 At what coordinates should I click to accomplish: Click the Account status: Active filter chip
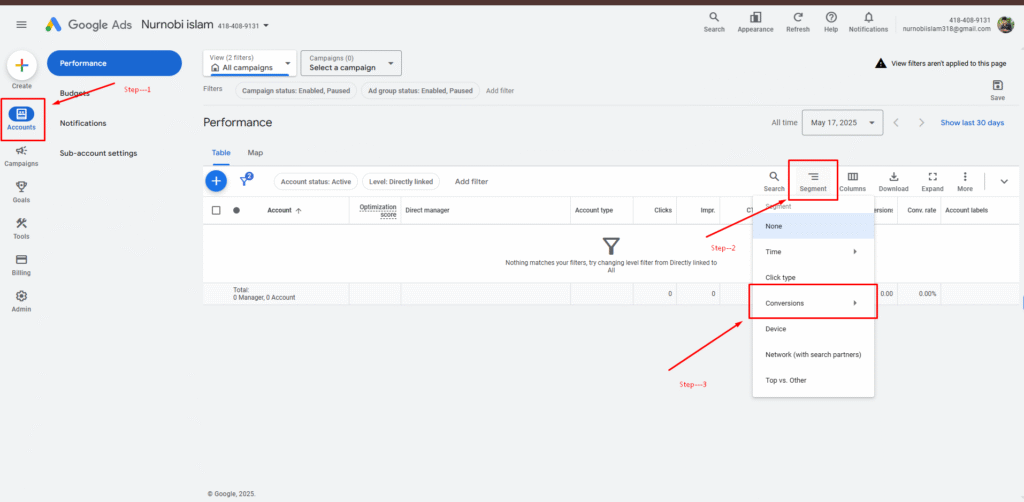[315, 182]
